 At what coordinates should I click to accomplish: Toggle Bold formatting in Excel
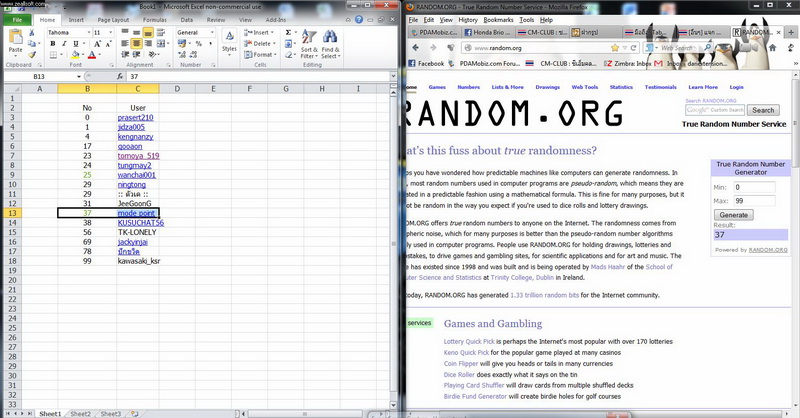pos(53,44)
